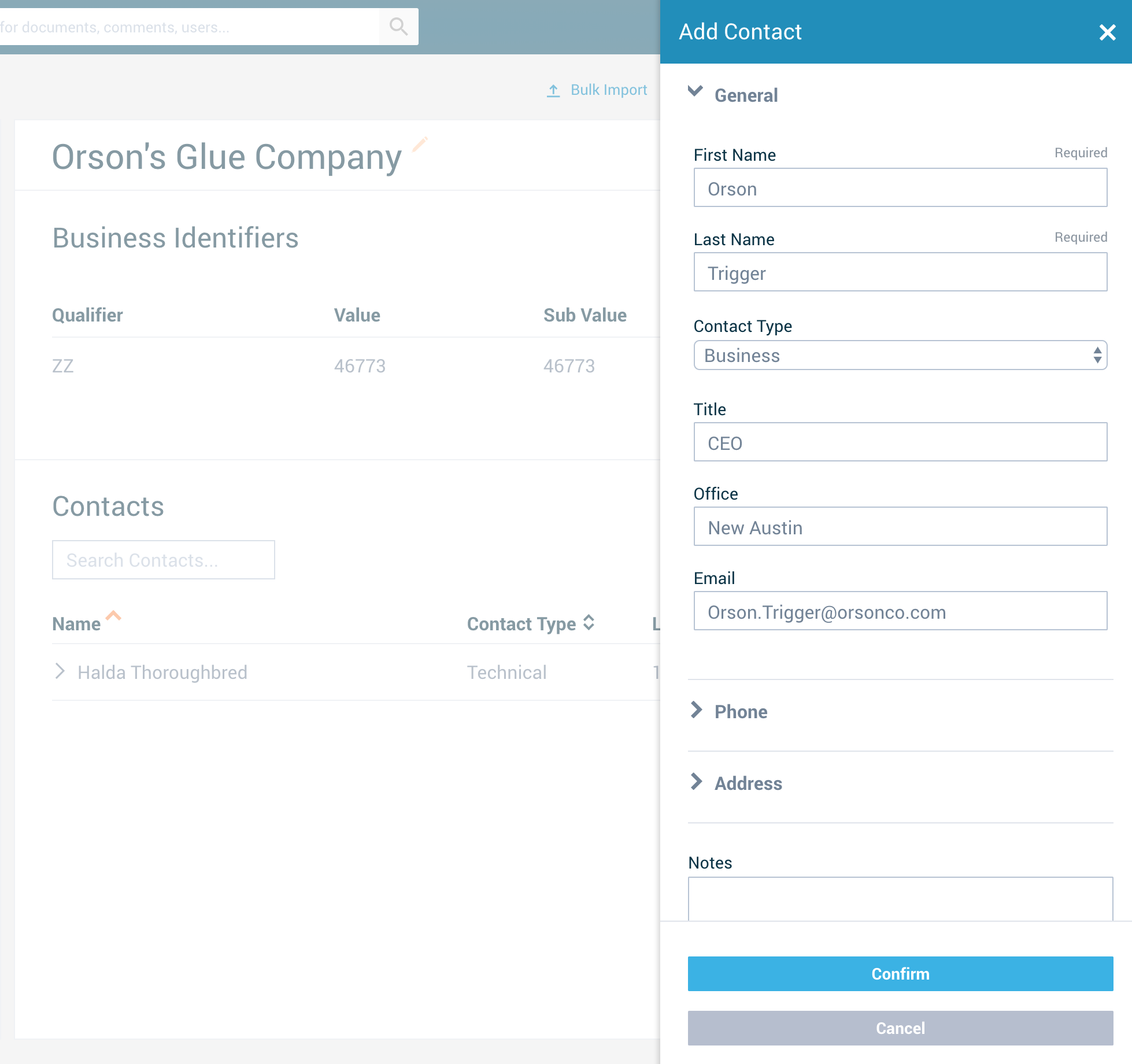Viewport: 1132px width, 1064px height.
Task: Click the Last Name field
Action: tap(900, 272)
